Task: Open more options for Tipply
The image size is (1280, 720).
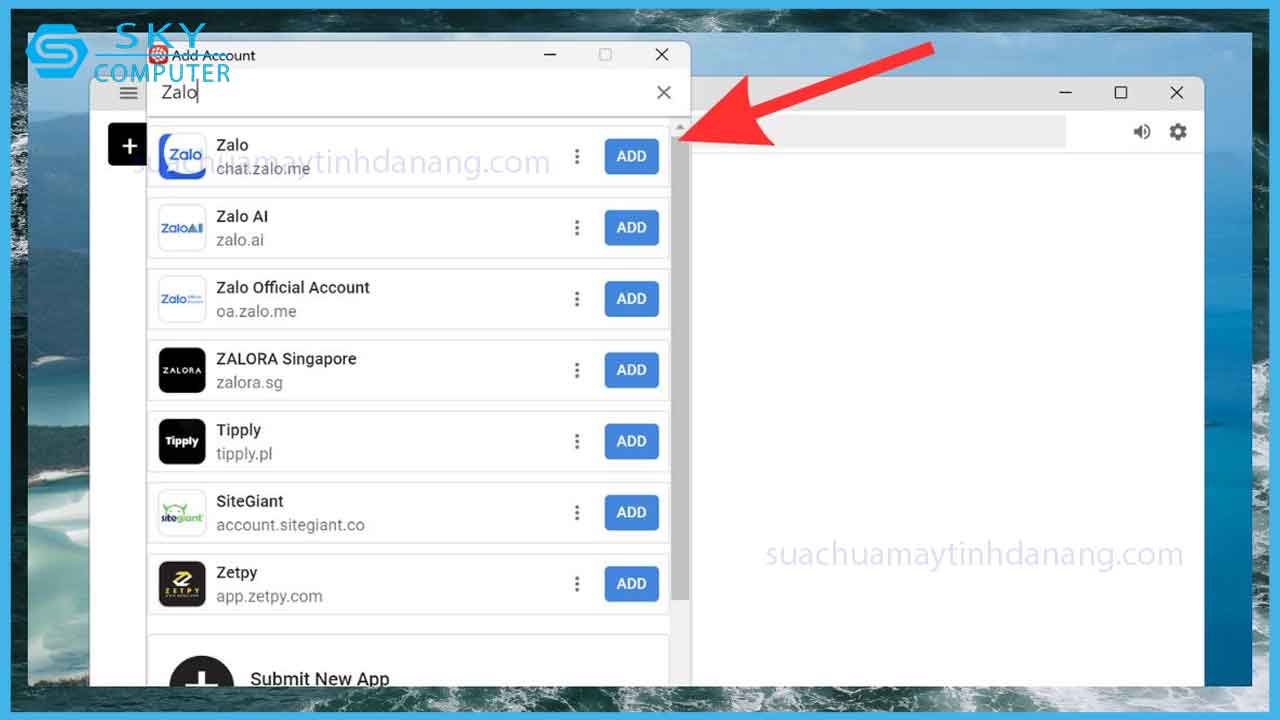Action: (577, 441)
